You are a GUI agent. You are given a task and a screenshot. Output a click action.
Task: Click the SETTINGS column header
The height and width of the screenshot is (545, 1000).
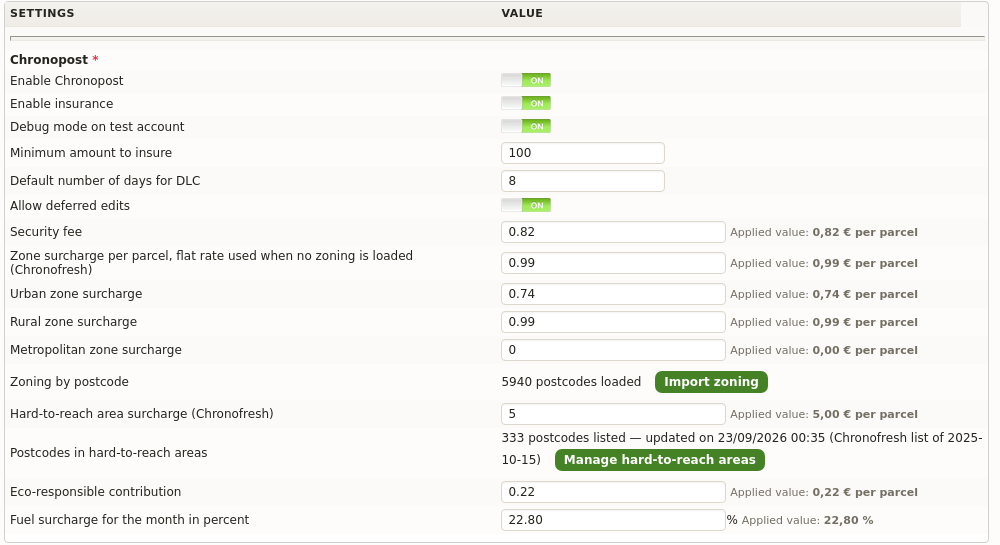42,13
